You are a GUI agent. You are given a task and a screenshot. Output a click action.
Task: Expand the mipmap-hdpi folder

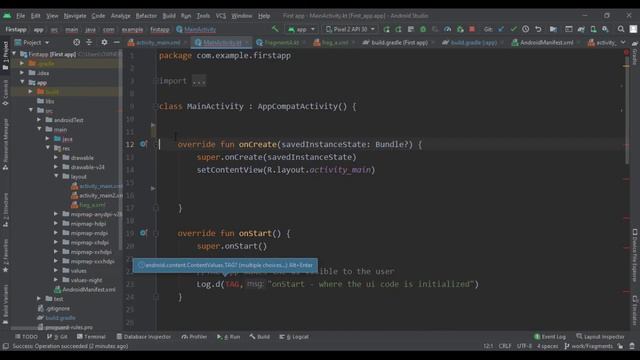(x=56, y=223)
